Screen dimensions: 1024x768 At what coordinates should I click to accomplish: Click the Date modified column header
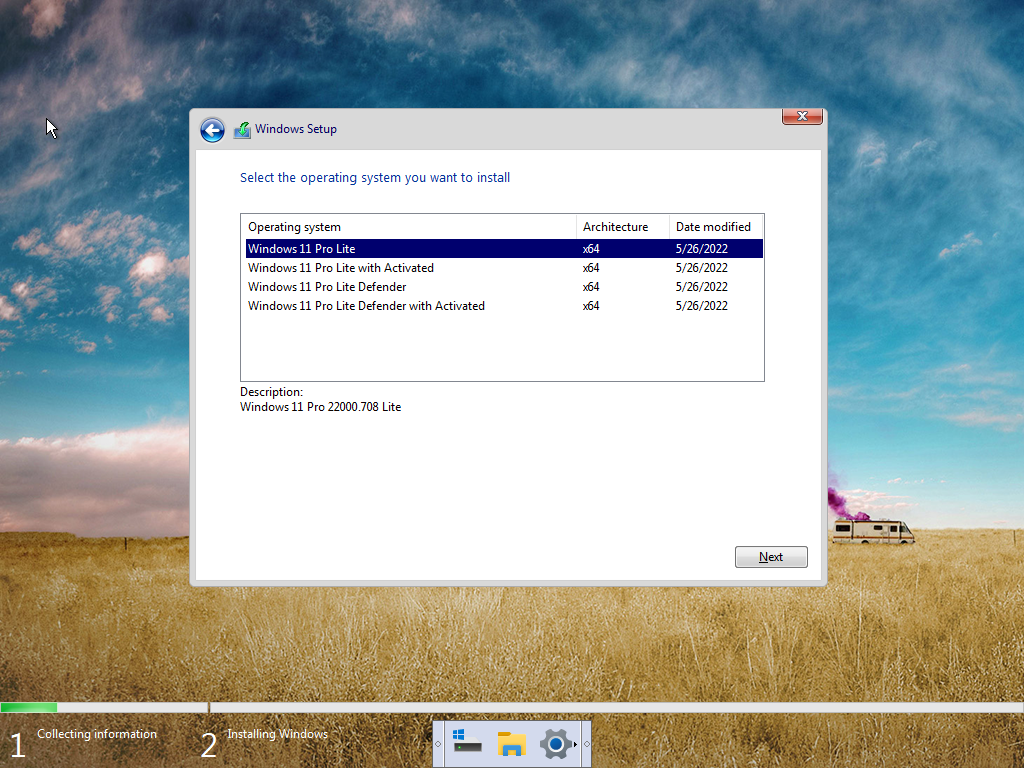click(716, 227)
